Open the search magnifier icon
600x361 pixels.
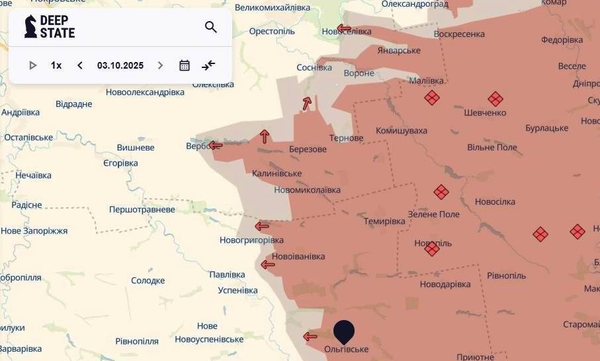pyautogui.click(x=210, y=27)
